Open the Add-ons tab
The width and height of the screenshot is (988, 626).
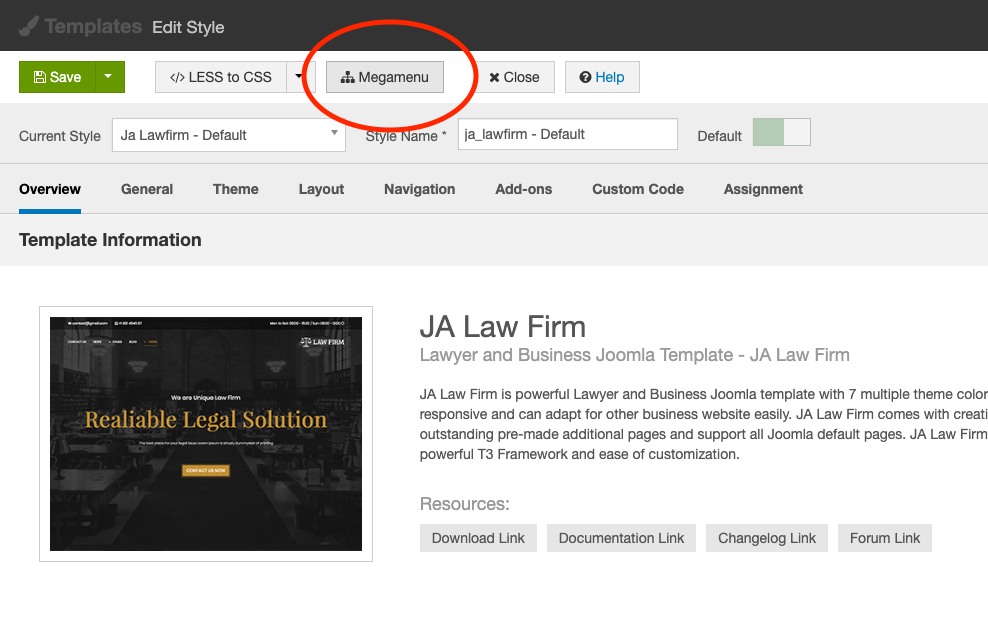pyautogui.click(x=523, y=189)
